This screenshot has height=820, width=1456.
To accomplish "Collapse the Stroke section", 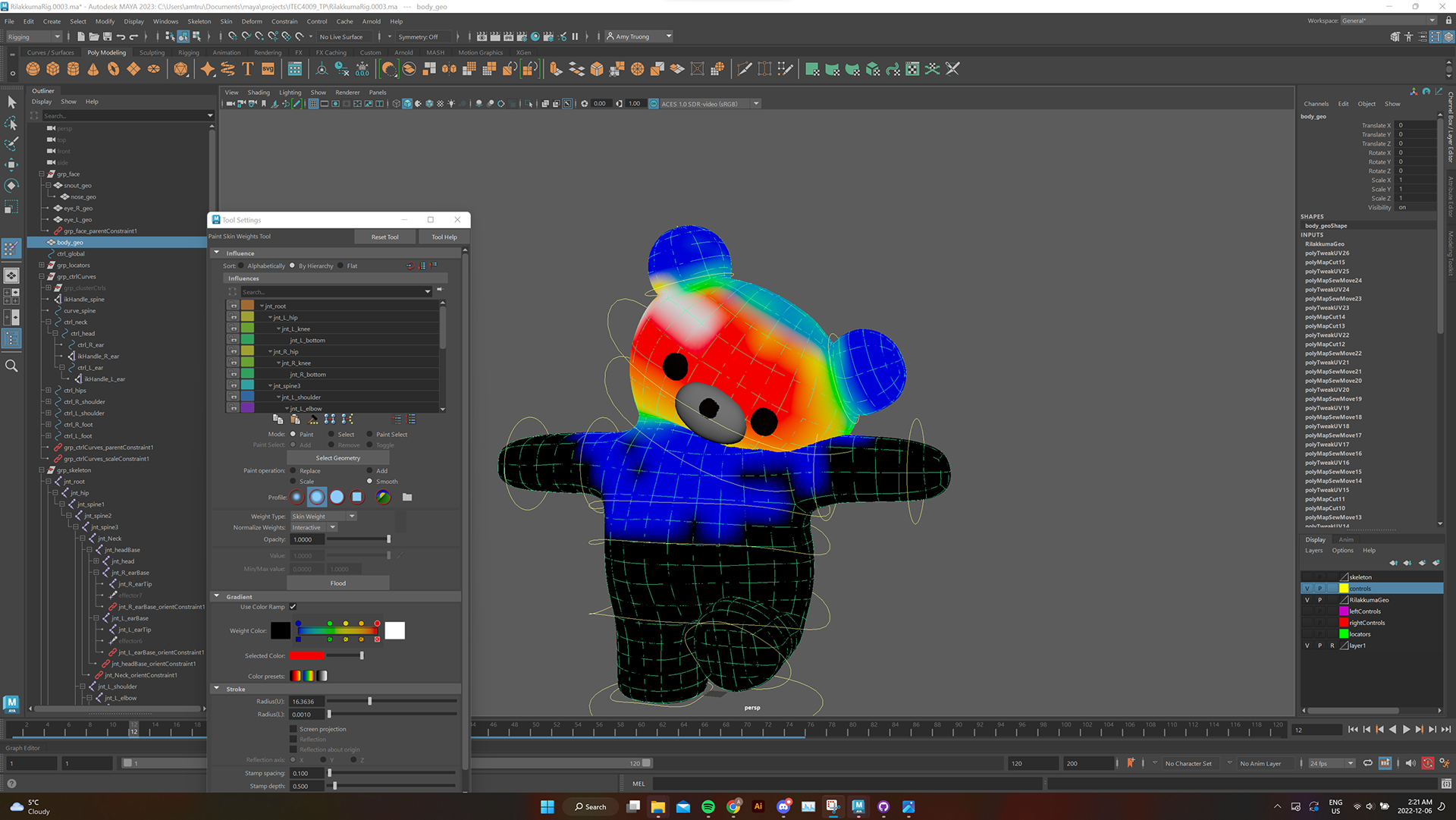I will point(216,689).
